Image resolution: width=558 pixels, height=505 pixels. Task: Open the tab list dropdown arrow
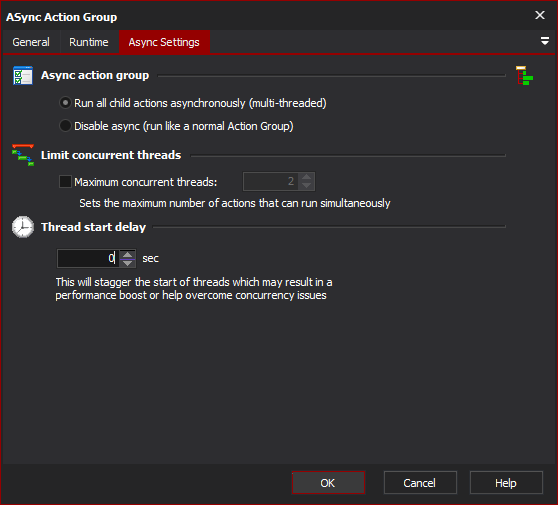click(x=544, y=41)
